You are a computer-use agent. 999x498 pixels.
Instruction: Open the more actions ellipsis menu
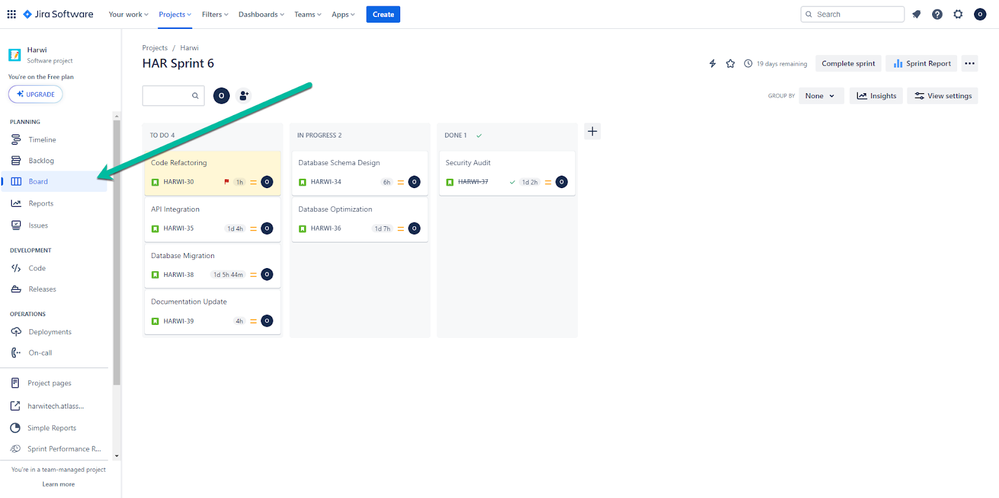pyautogui.click(x=969, y=64)
